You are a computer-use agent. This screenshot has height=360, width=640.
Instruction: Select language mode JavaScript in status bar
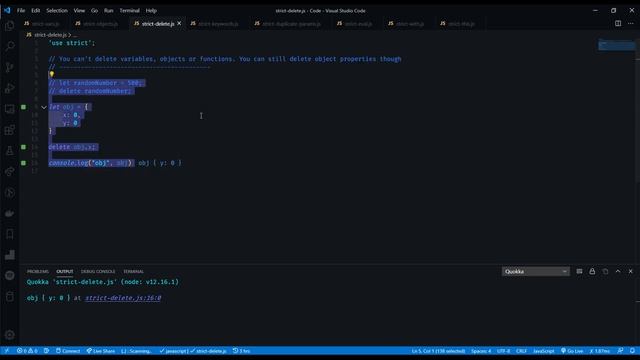(544, 351)
